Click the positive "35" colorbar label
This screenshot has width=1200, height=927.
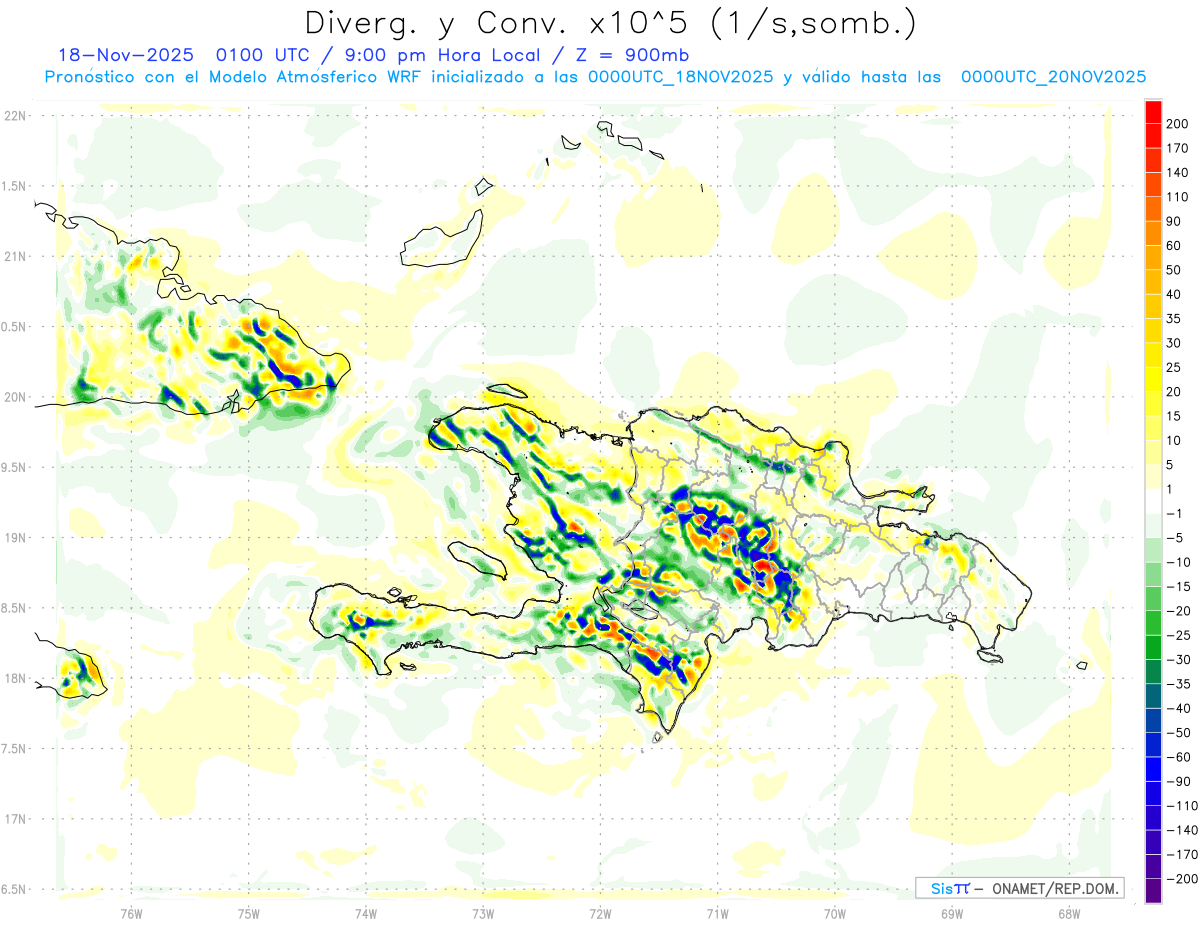[1174, 319]
